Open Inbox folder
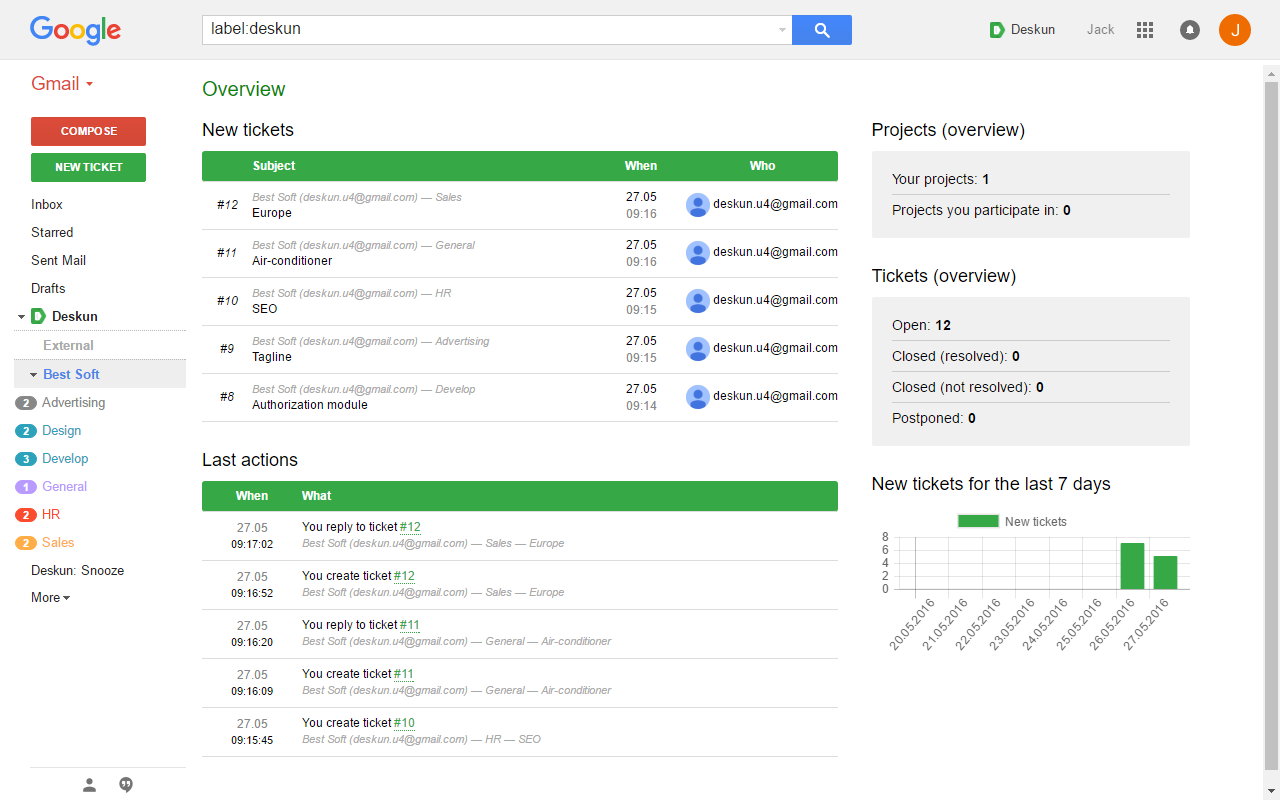Screen dimensions: 1280x800 (47, 204)
